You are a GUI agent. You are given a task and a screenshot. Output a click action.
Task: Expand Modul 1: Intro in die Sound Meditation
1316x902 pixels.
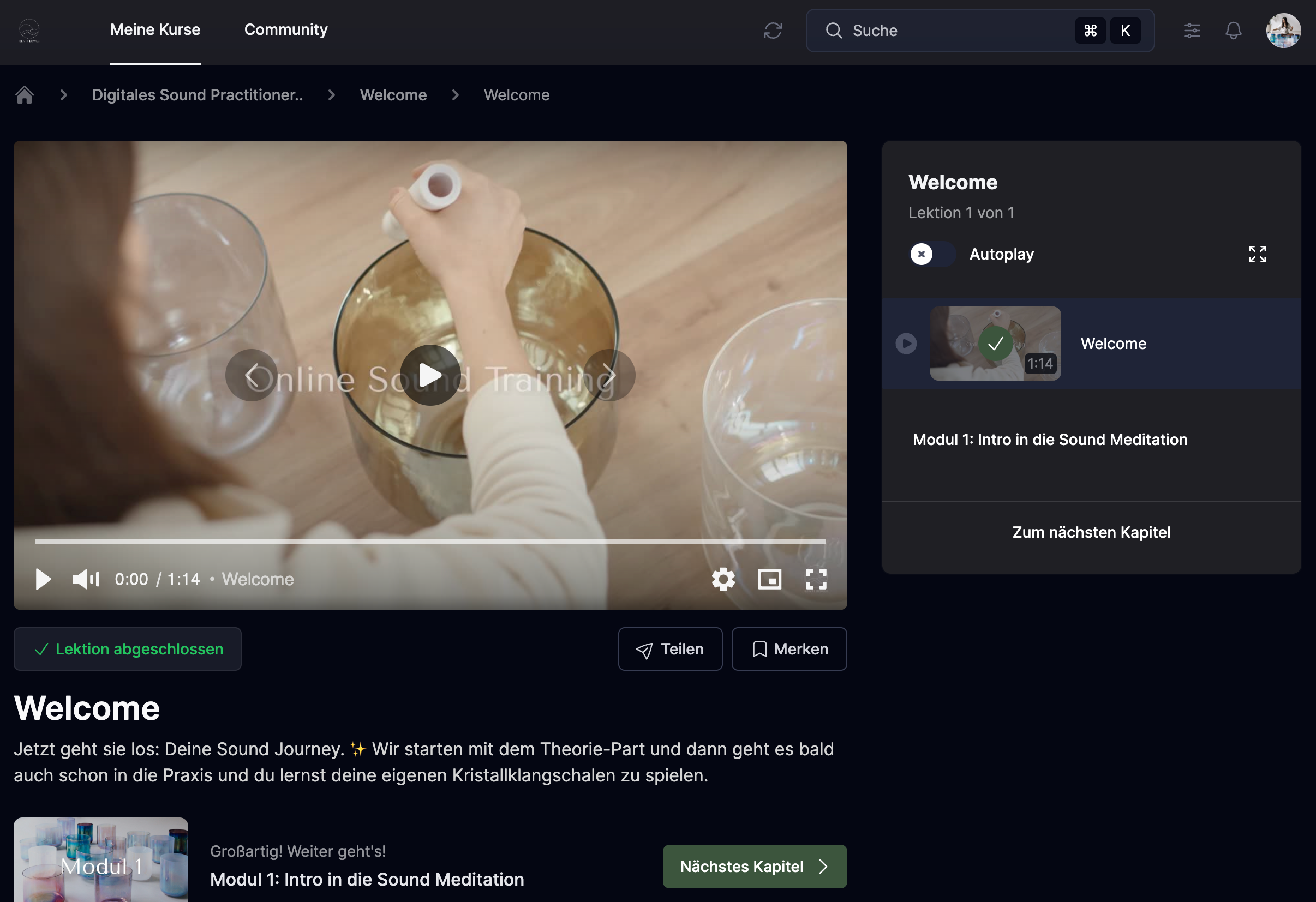click(x=1049, y=440)
